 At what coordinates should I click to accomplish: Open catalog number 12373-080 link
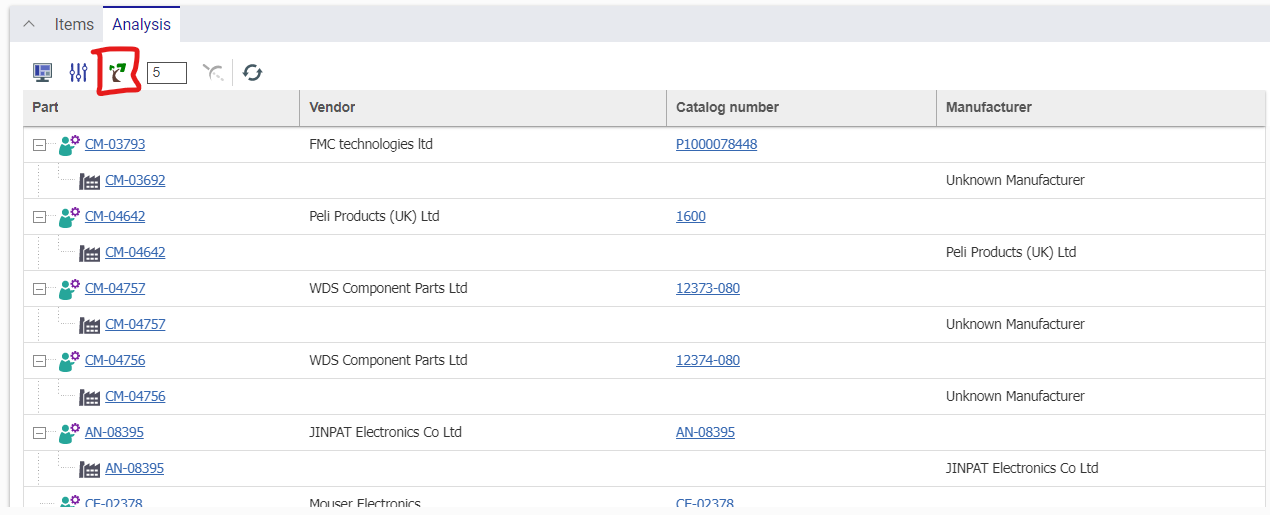pyautogui.click(x=707, y=288)
